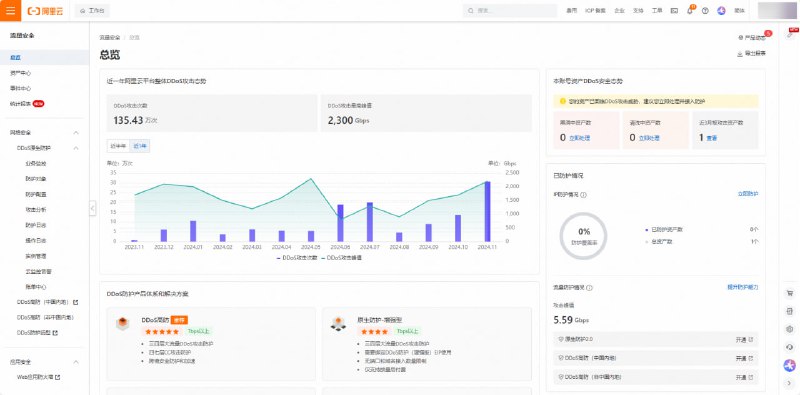Open the language selector in header
This screenshot has width=800, height=395.
pos(739,11)
